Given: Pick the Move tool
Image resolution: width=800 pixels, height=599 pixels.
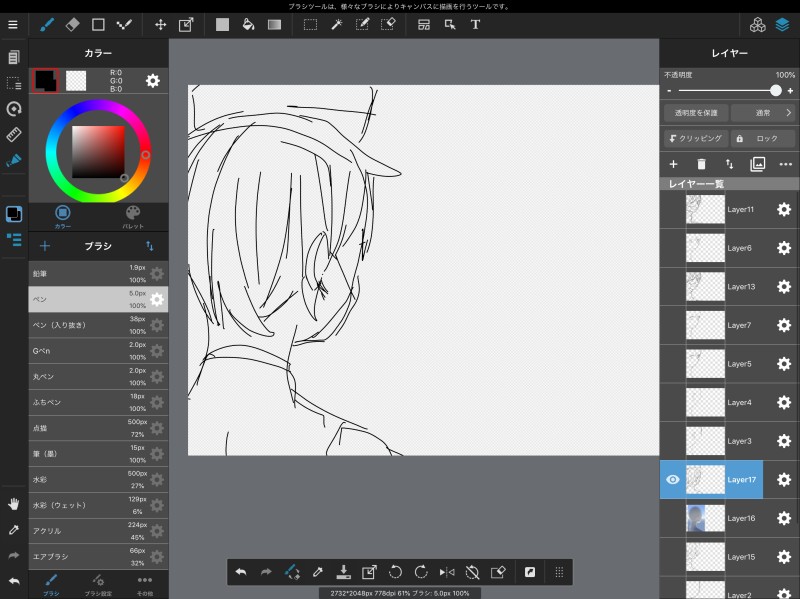Looking at the screenshot, I should click(160, 25).
